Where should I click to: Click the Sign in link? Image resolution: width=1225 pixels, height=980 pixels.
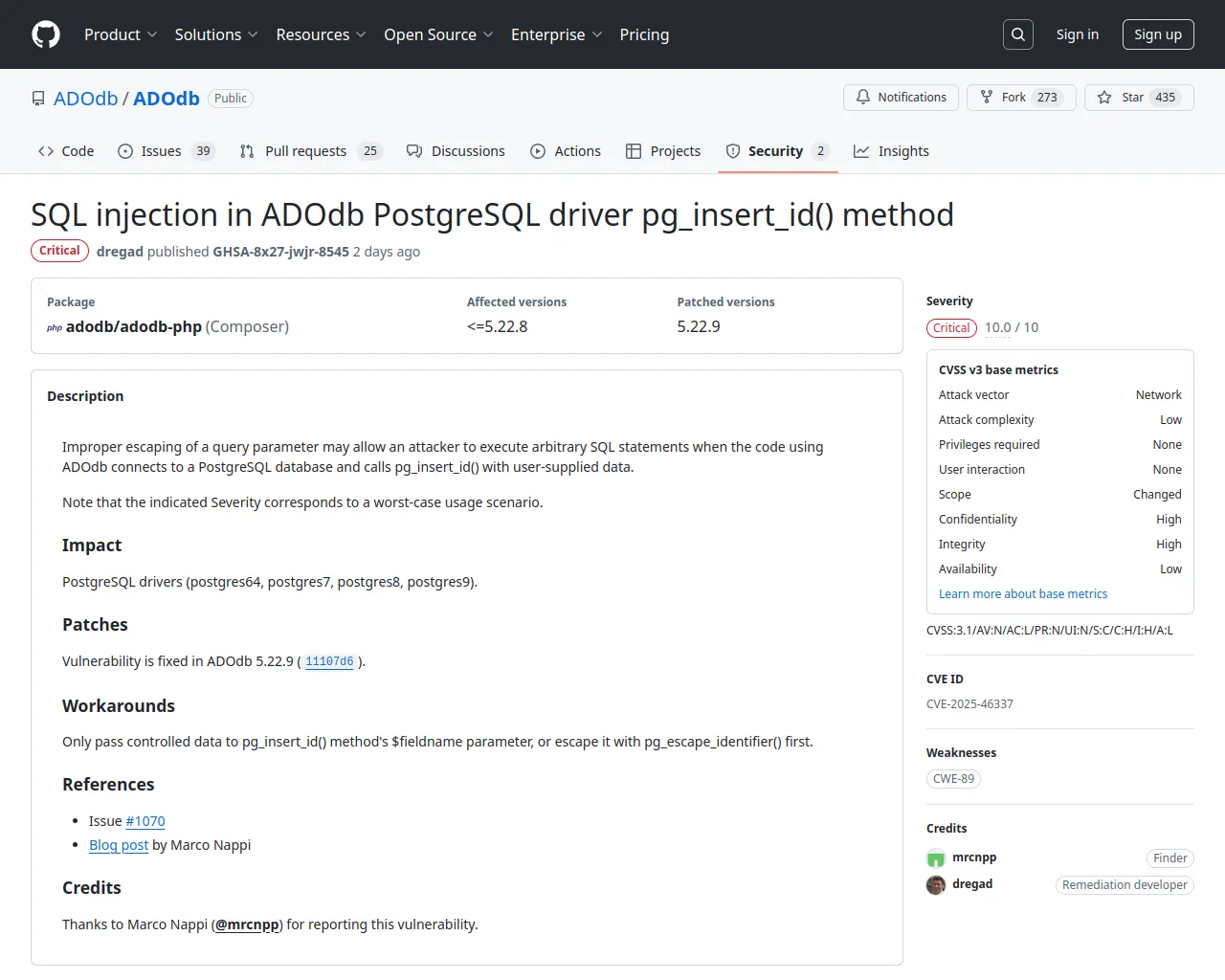pyautogui.click(x=1078, y=34)
